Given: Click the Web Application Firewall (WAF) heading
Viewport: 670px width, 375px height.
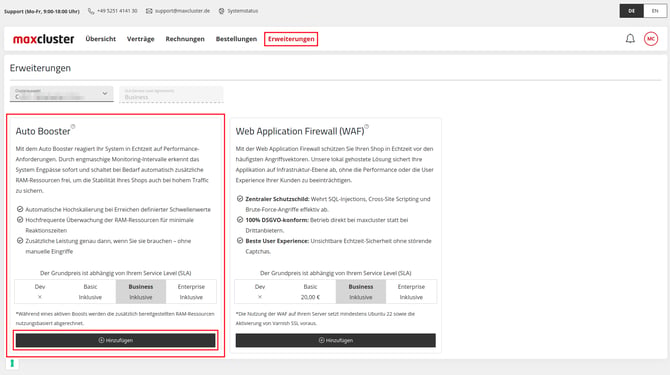Looking at the screenshot, I should [300, 132].
